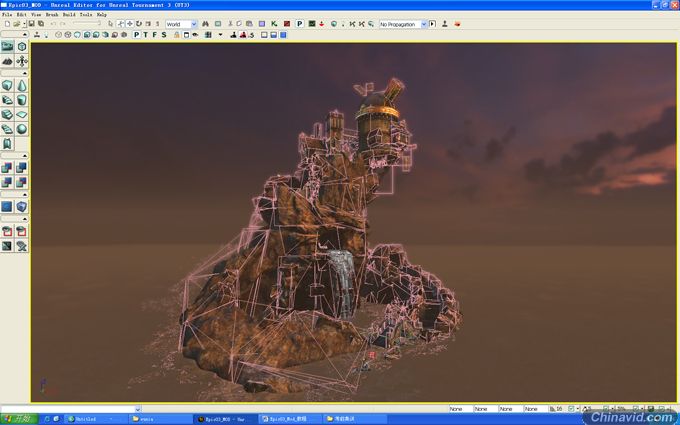Collapse the CSG section arrow
This screenshot has width=680, height=425.
tap(25, 155)
